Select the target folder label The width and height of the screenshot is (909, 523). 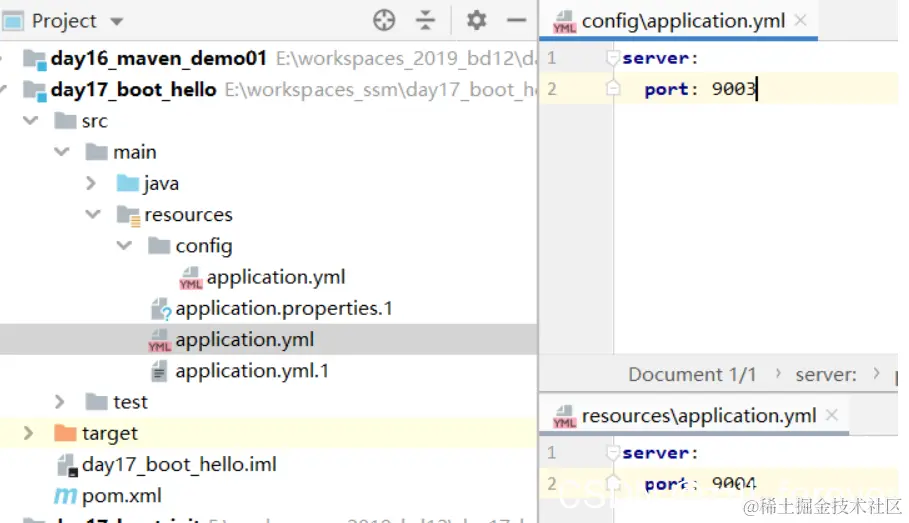(110, 434)
